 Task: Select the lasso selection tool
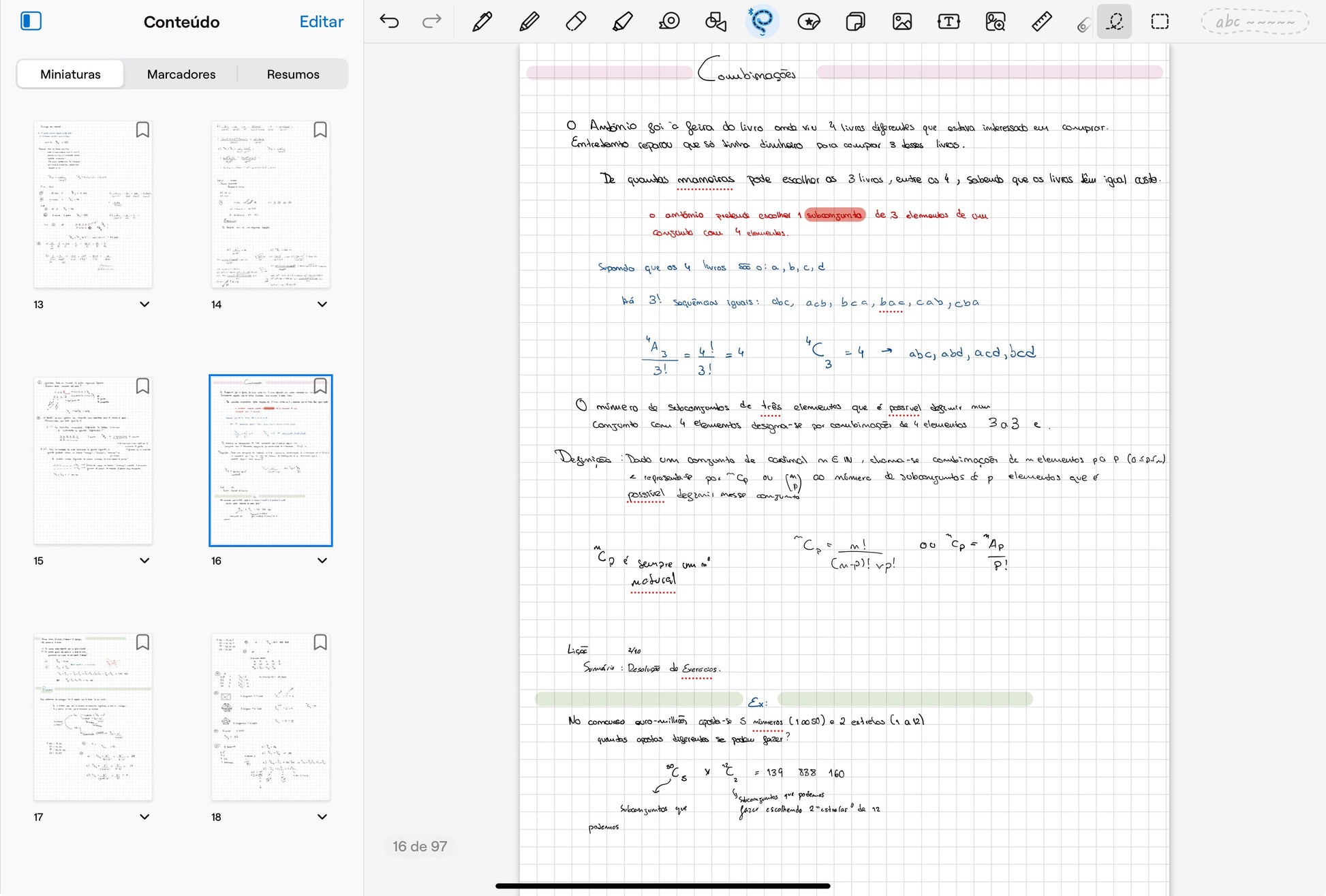[762, 22]
